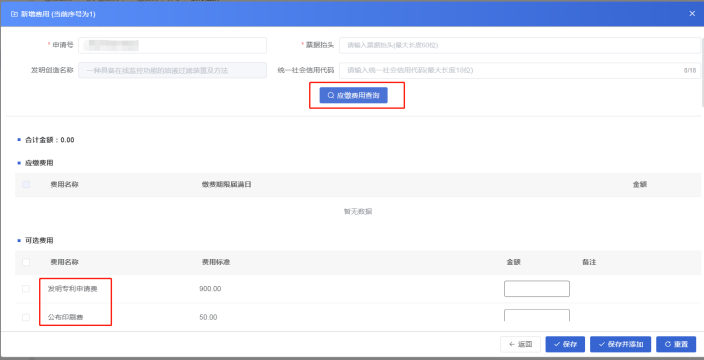Save the fee using 保存 button

[x=565, y=344]
